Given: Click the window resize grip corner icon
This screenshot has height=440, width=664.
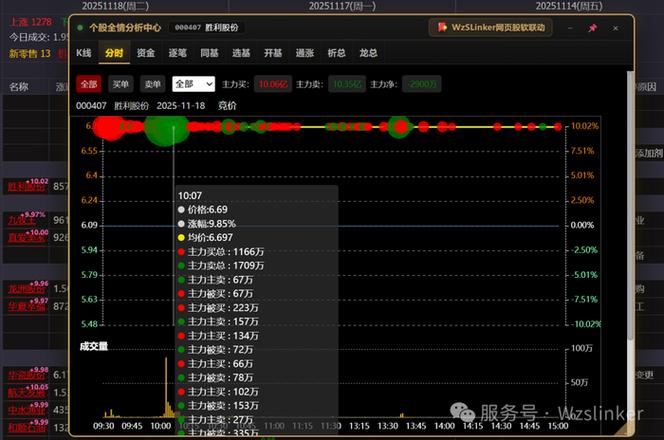Looking at the screenshot, I should tap(622, 429).
